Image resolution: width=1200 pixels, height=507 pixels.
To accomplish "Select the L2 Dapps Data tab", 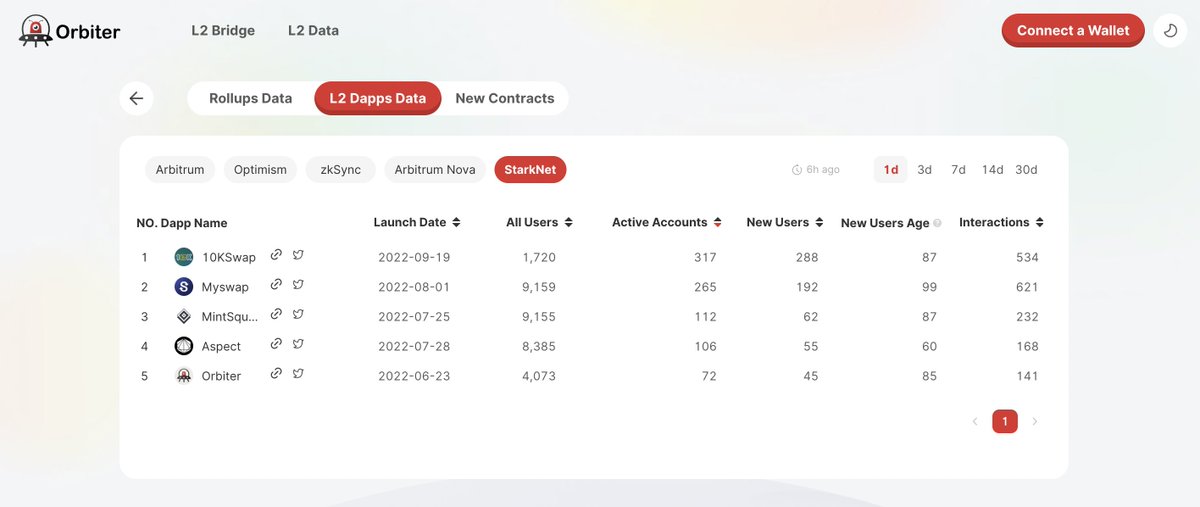I will click(378, 98).
